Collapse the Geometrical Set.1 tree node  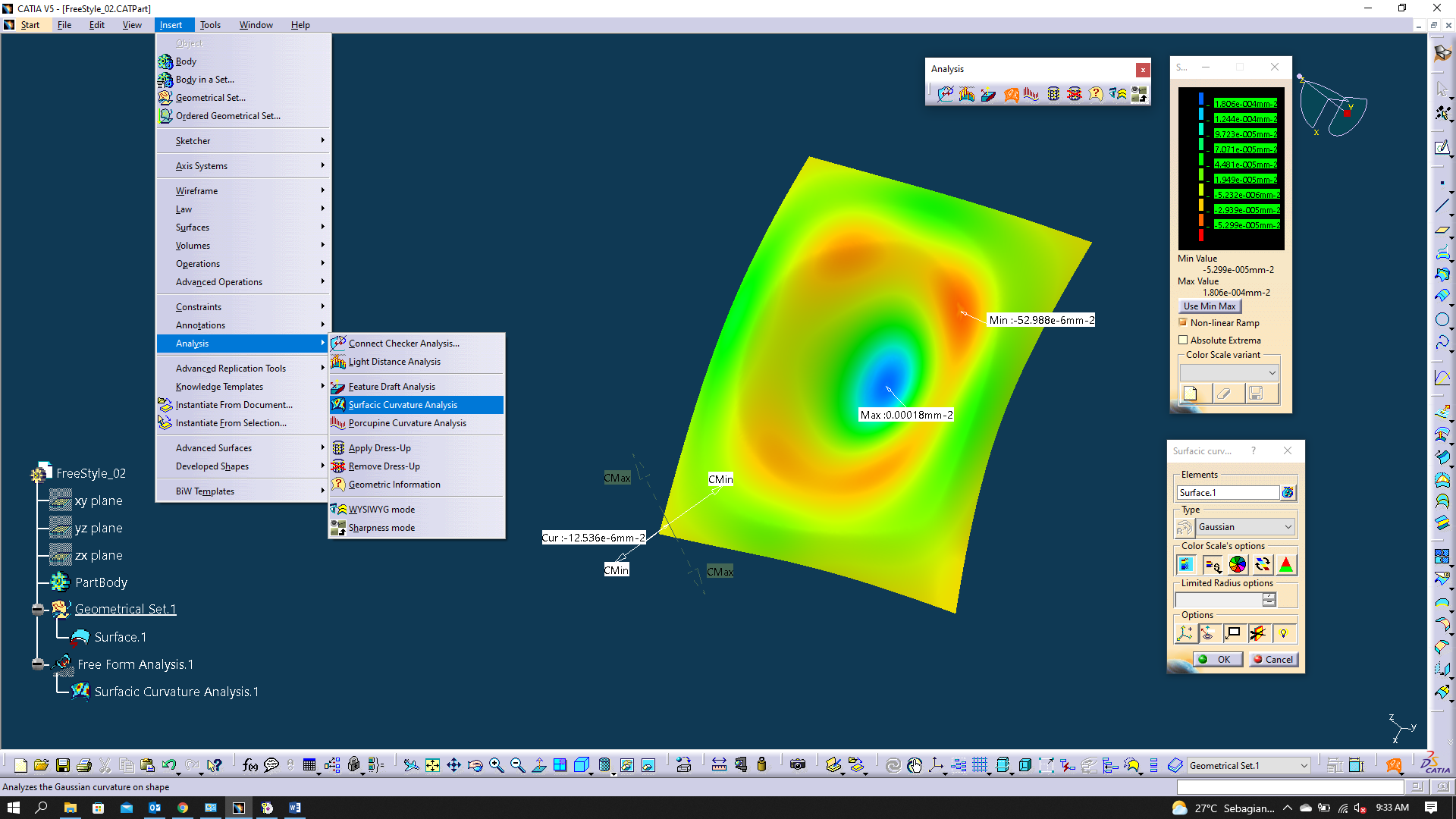pos(37,609)
